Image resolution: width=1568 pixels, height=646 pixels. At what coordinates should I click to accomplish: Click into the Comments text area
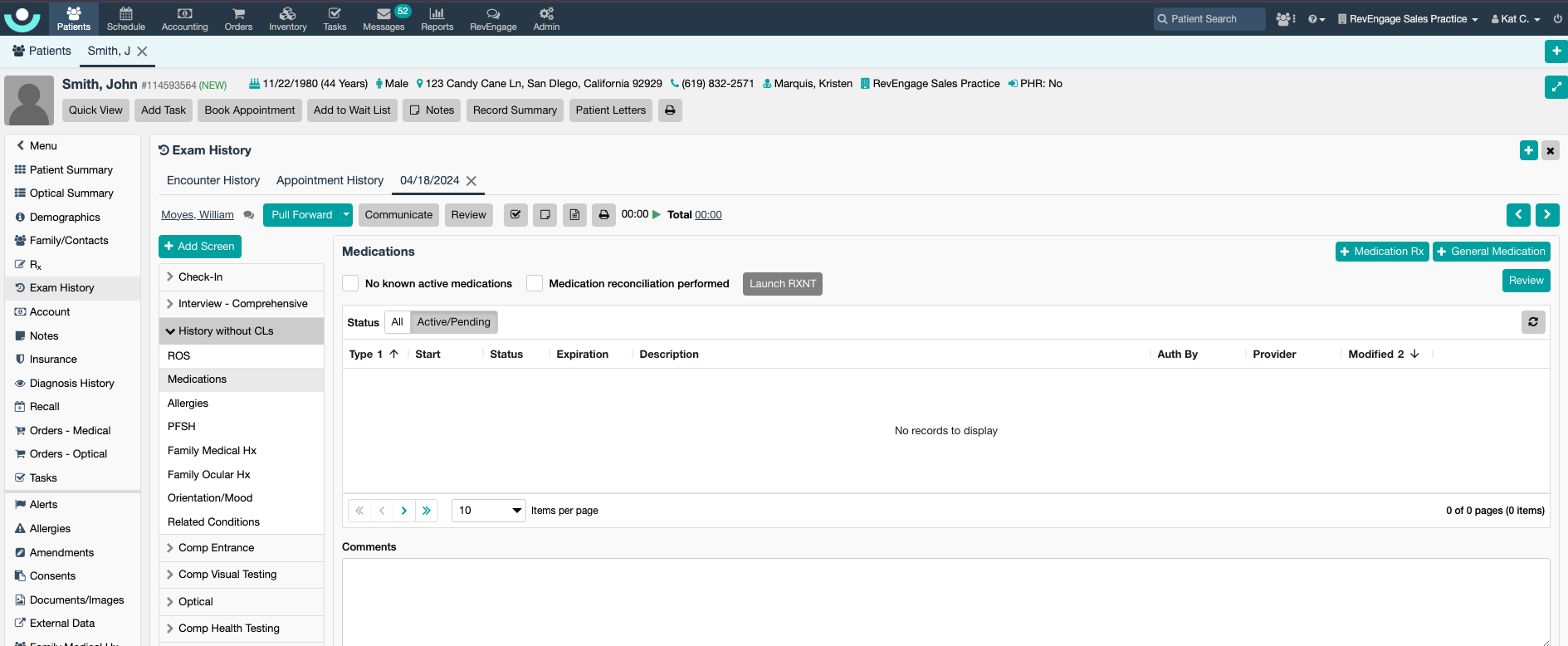point(945,602)
